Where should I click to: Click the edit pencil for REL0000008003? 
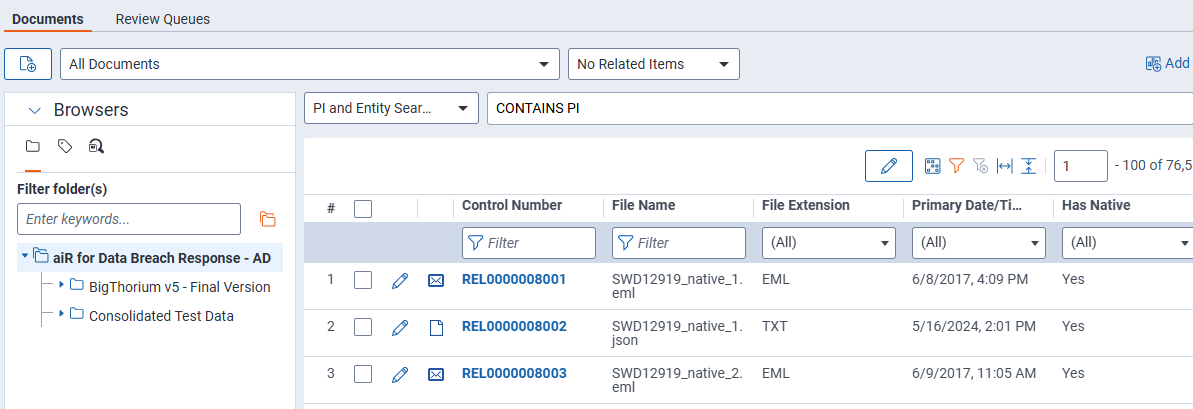pos(399,374)
